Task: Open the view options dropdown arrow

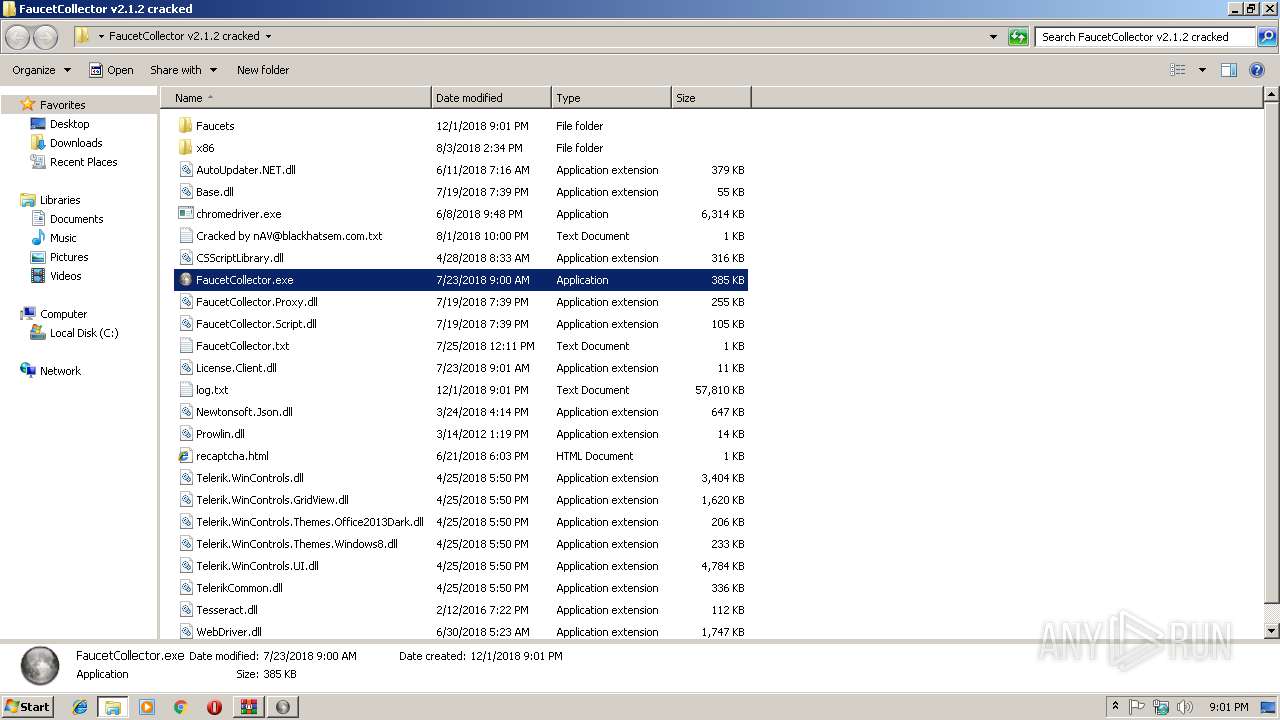Action: (1202, 70)
